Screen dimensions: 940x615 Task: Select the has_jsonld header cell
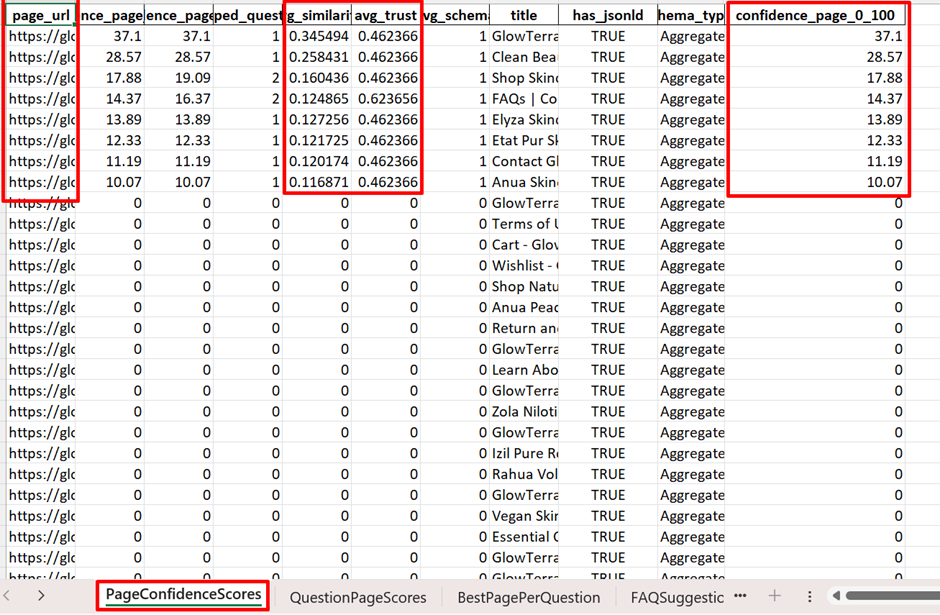point(607,15)
